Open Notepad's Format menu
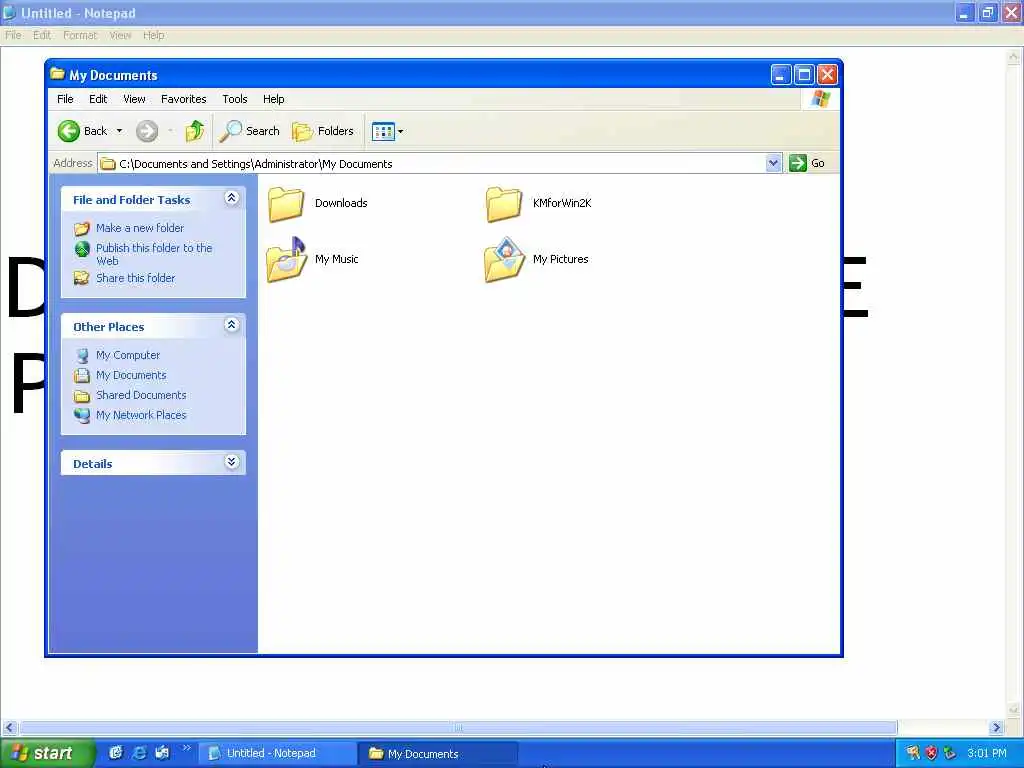The image size is (1024, 768). pos(80,35)
